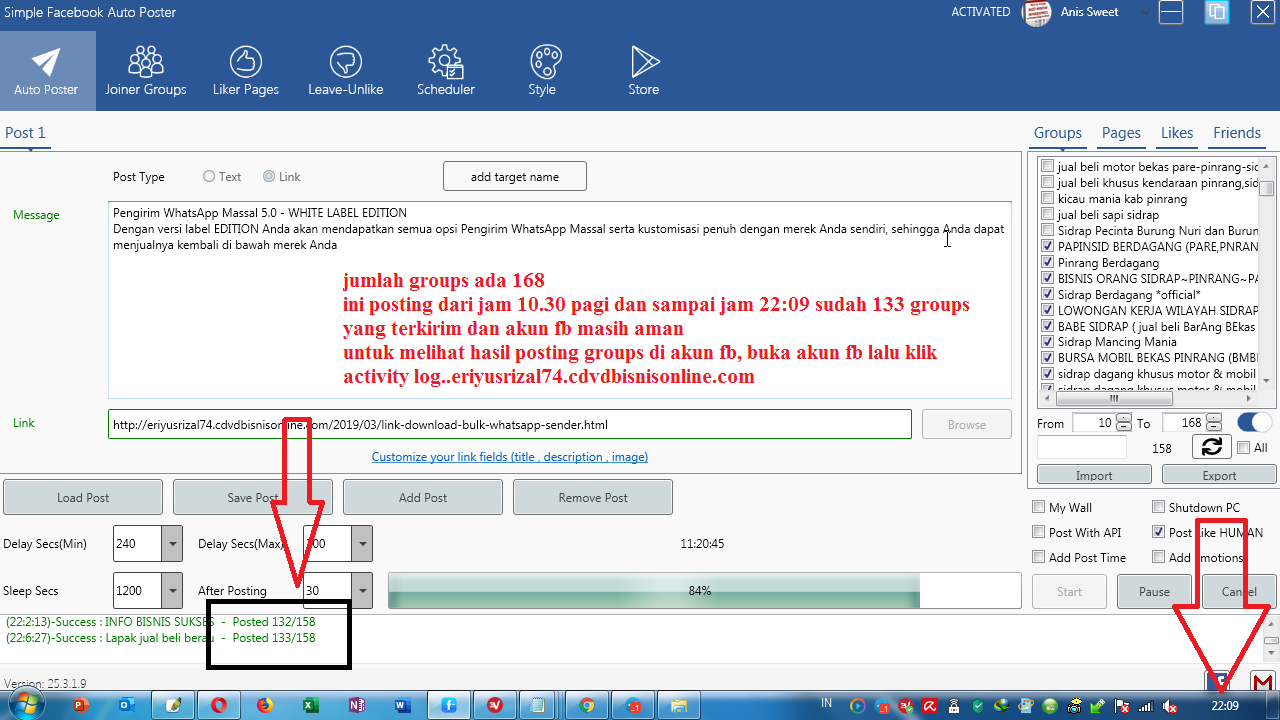This screenshot has width=1280, height=720.
Task: Click the Remove Post button
Action: coord(593,497)
